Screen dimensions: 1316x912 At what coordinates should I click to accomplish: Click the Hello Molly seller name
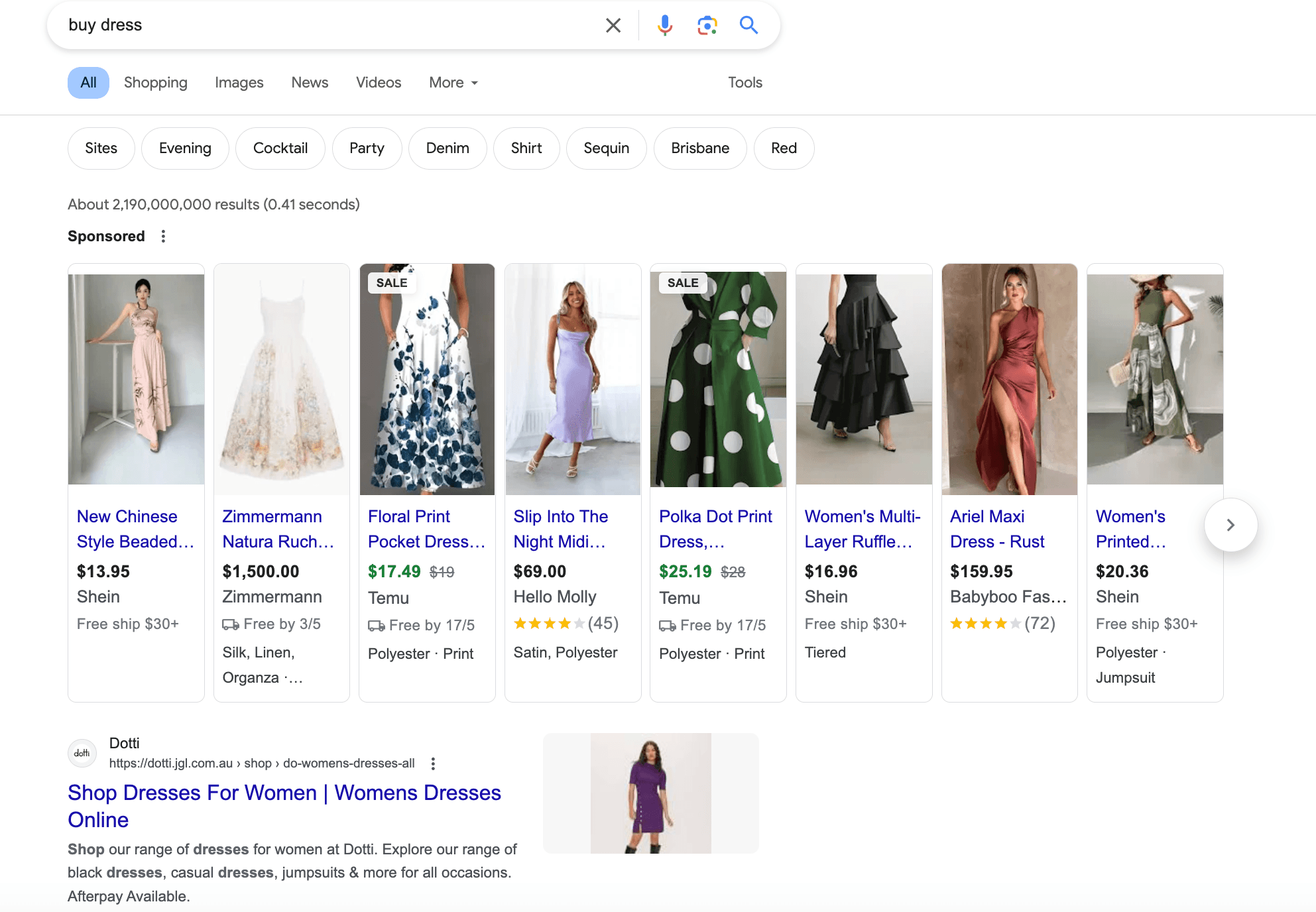click(x=555, y=597)
